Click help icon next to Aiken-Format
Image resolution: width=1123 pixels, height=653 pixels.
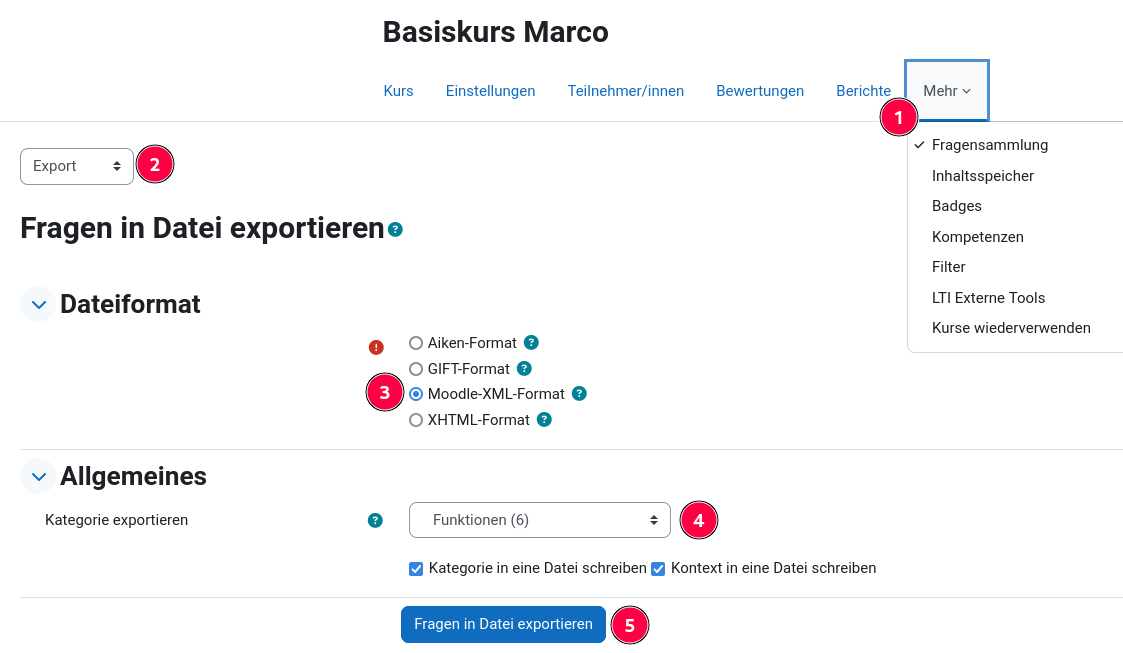(531, 342)
